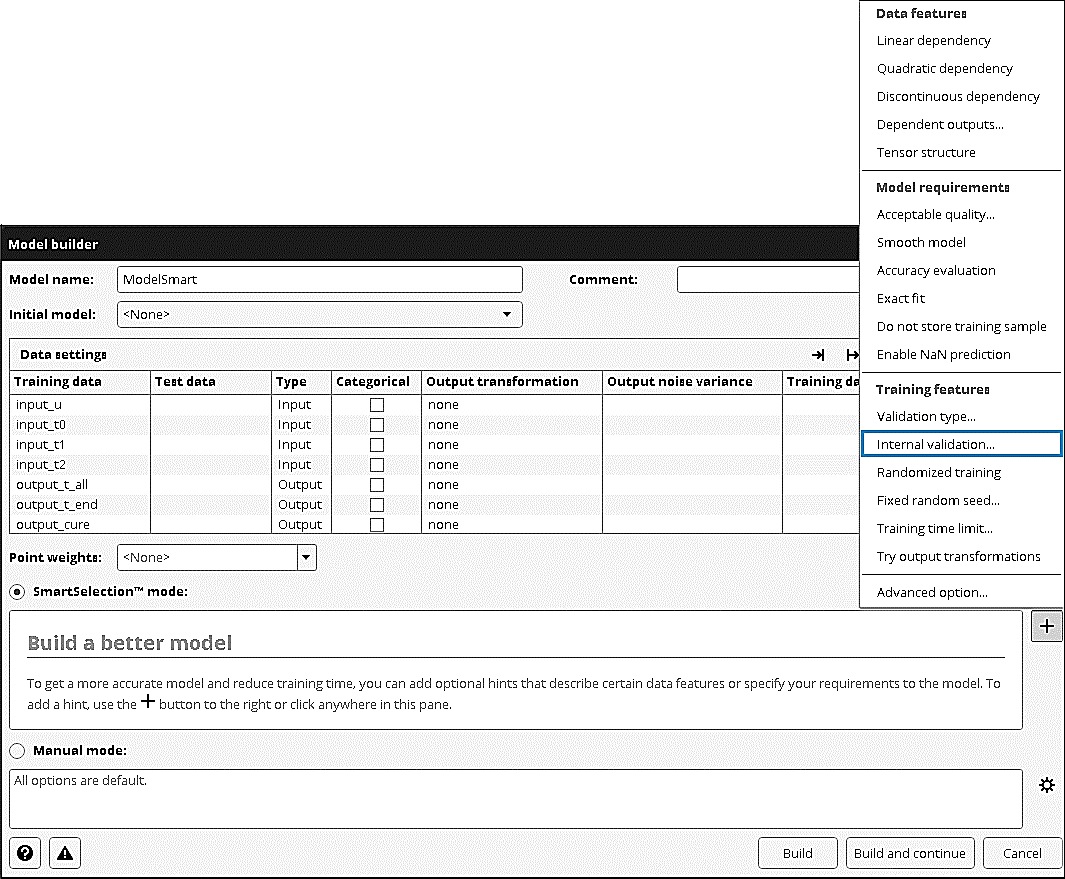
Task: Select Try output transformations
Action: coord(958,556)
